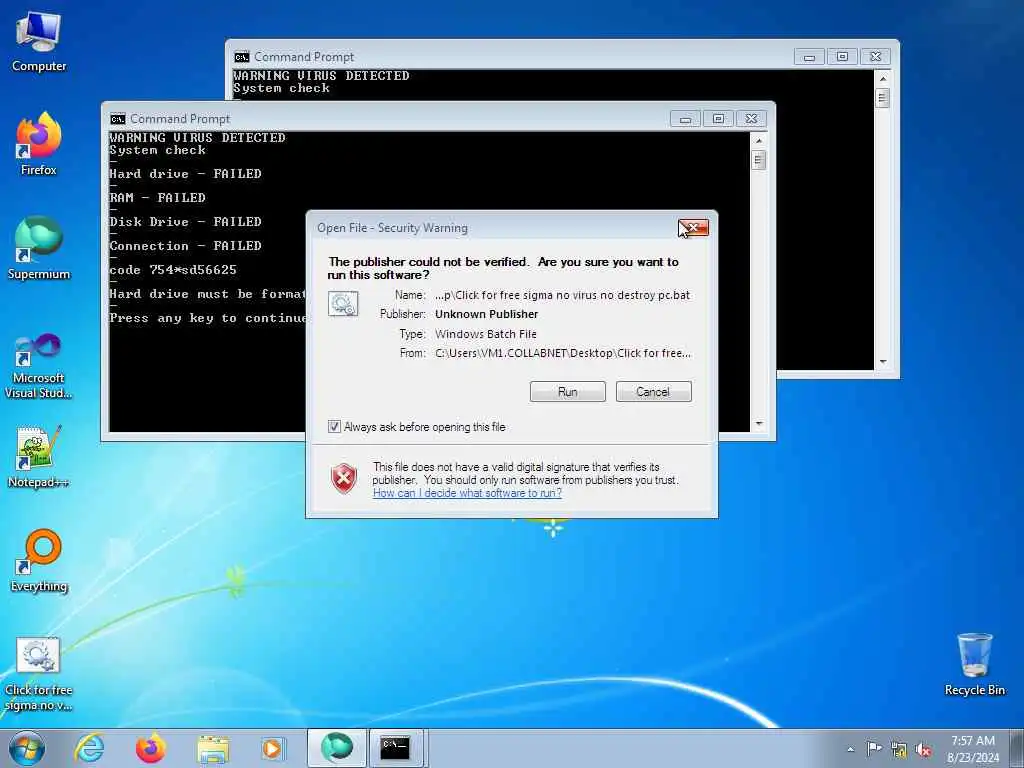This screenshot has width=1024, height=768.
Task: Click Cancel in the Security Warning dialog
Action: pos(653,392)
